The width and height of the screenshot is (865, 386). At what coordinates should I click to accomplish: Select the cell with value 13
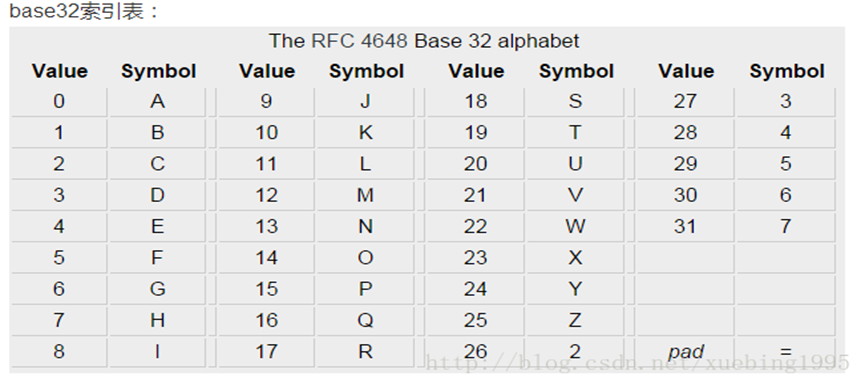coord(266,227)
